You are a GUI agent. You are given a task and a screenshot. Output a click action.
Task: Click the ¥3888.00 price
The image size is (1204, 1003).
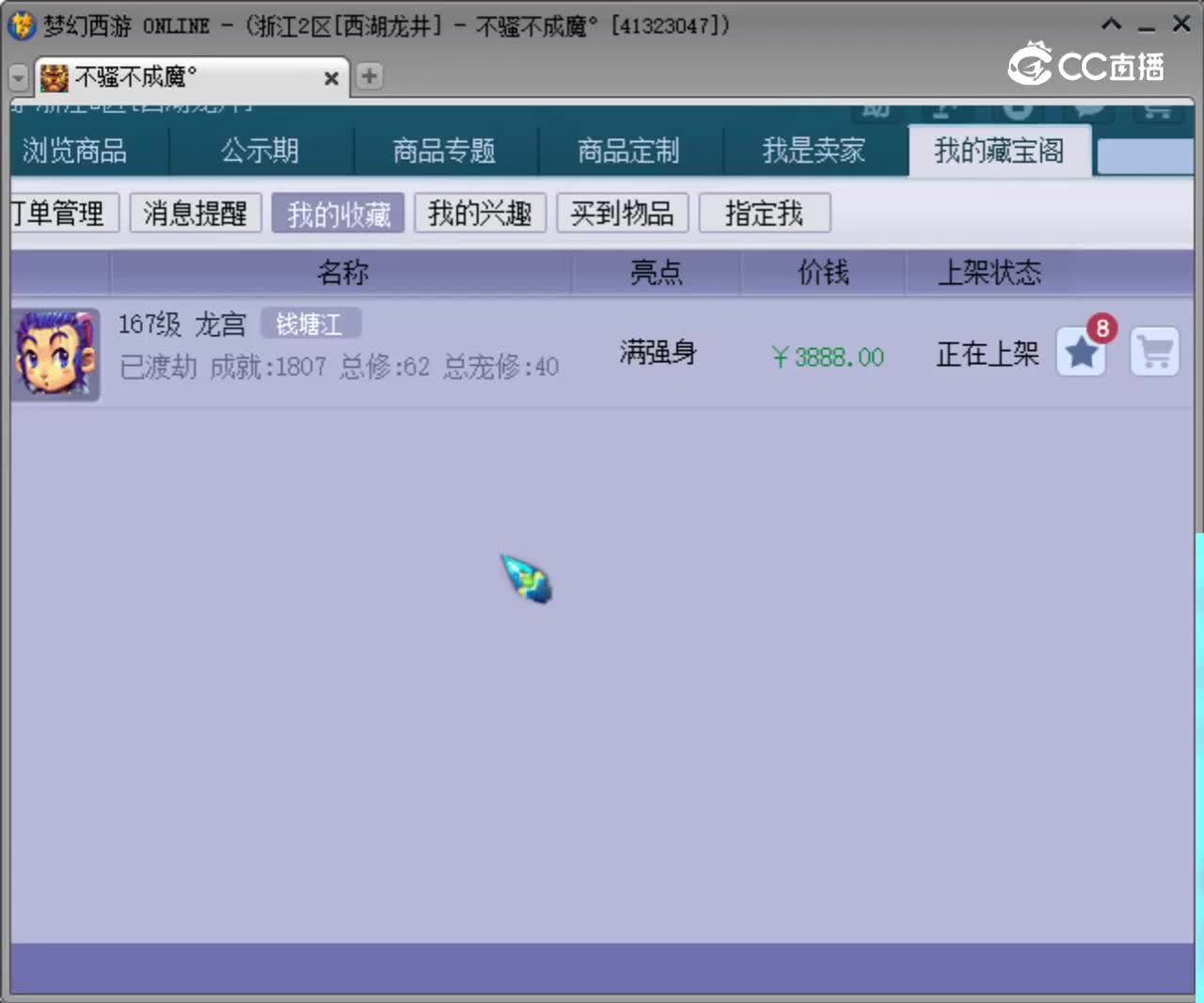827,358
